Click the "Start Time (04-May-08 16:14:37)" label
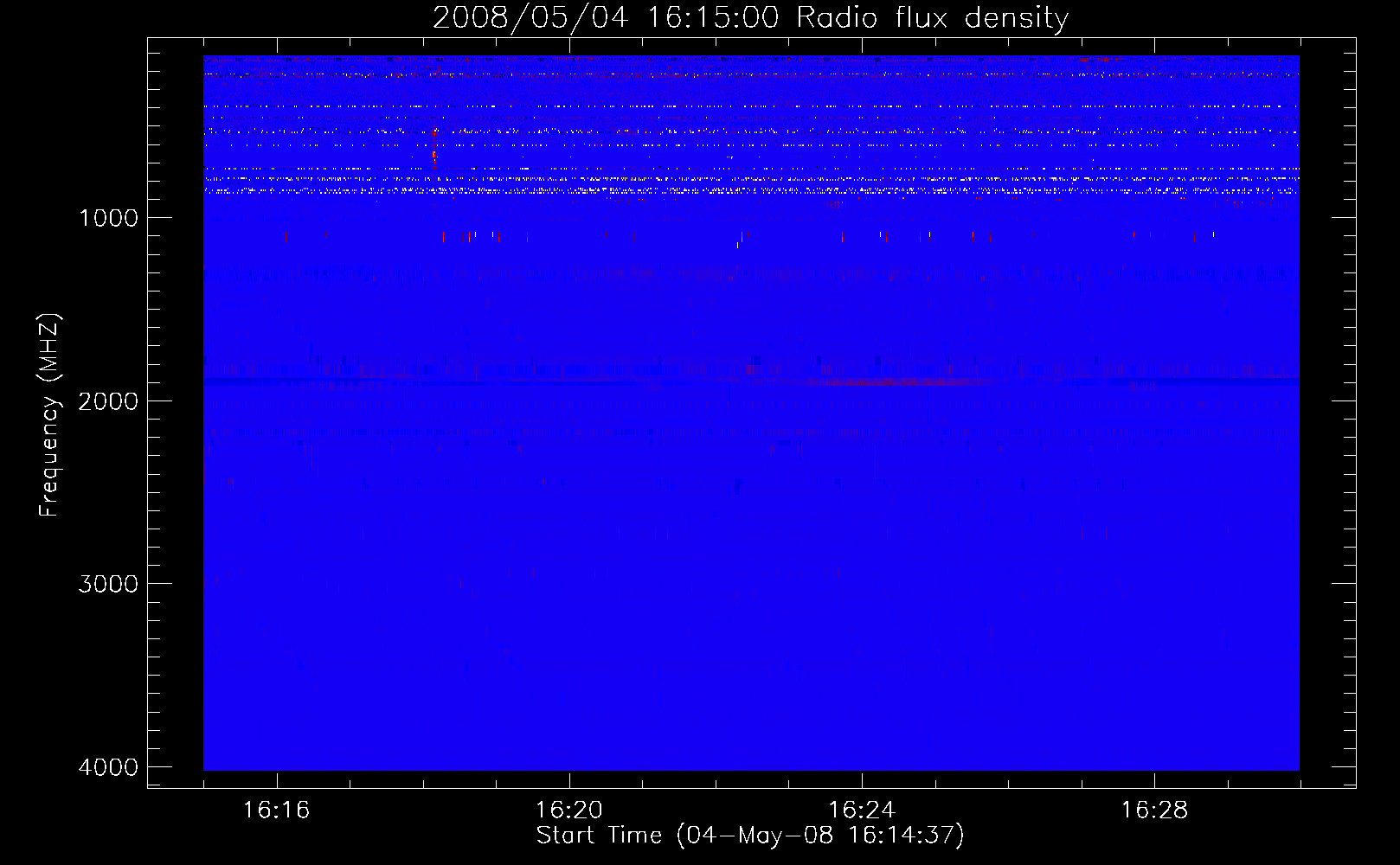The image size is (1400, 865). pos(750,836)
